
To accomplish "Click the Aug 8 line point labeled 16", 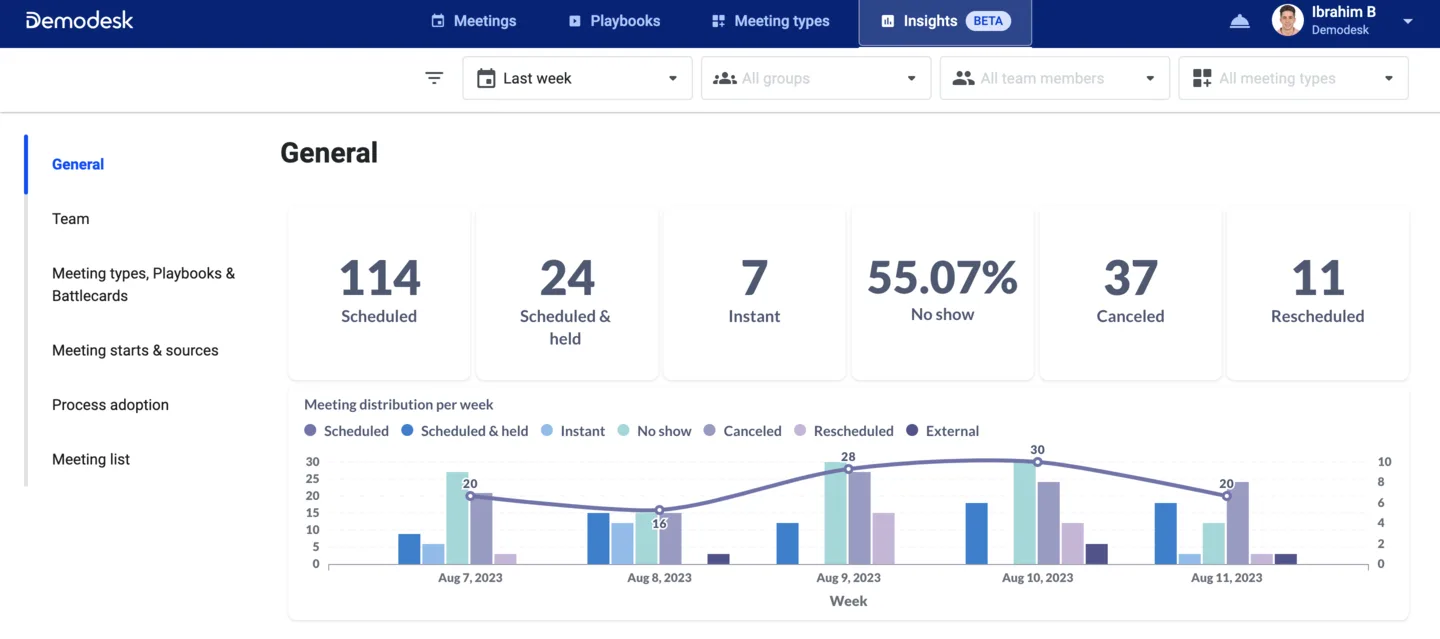I will tap(659, 510).
